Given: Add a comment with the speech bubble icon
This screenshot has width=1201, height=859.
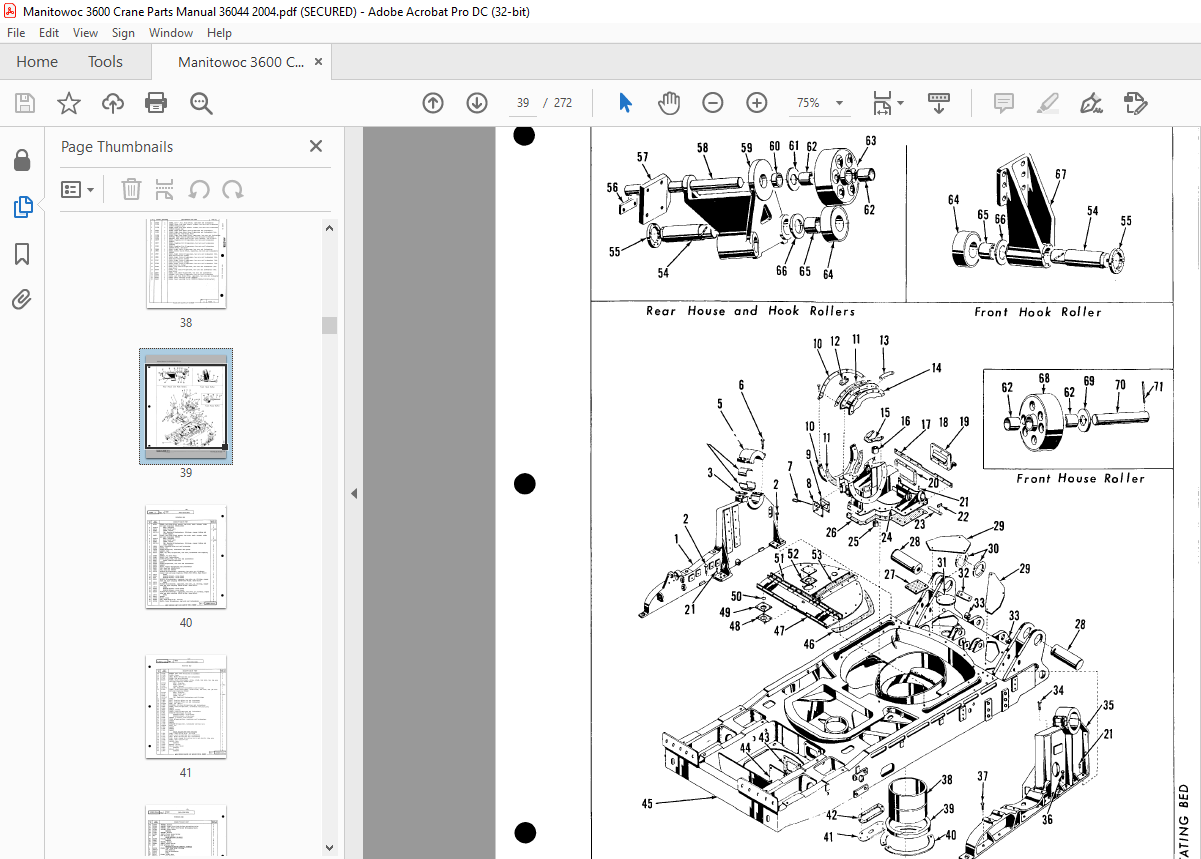Looking at the screenshot, I should pos(1004,103).
